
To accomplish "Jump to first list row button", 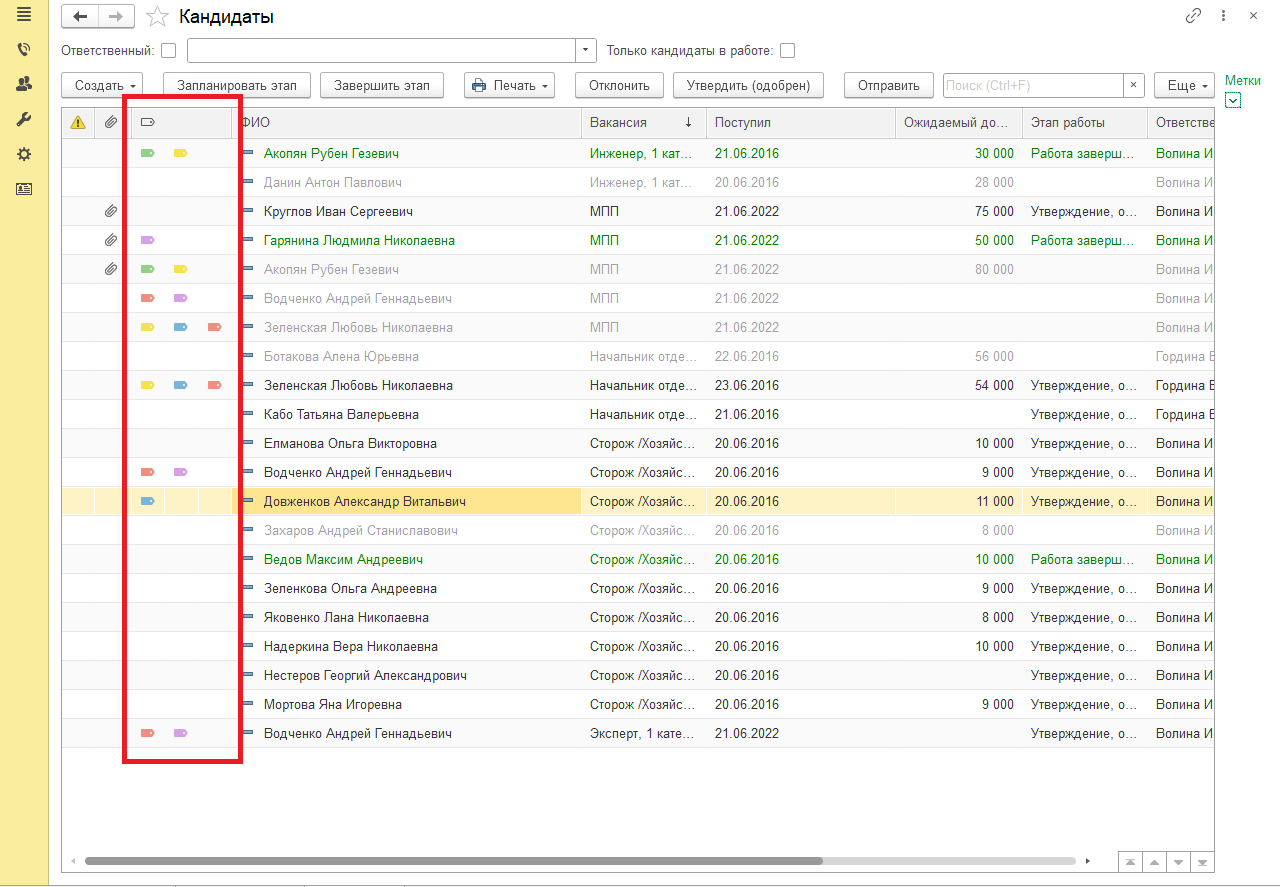I will [x=1130, y=862].
